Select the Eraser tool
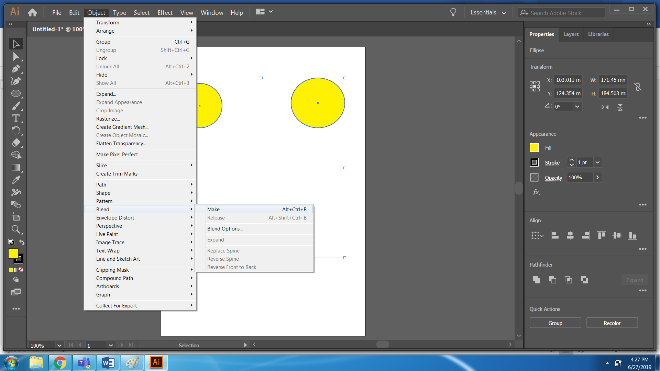 point(16,143)
